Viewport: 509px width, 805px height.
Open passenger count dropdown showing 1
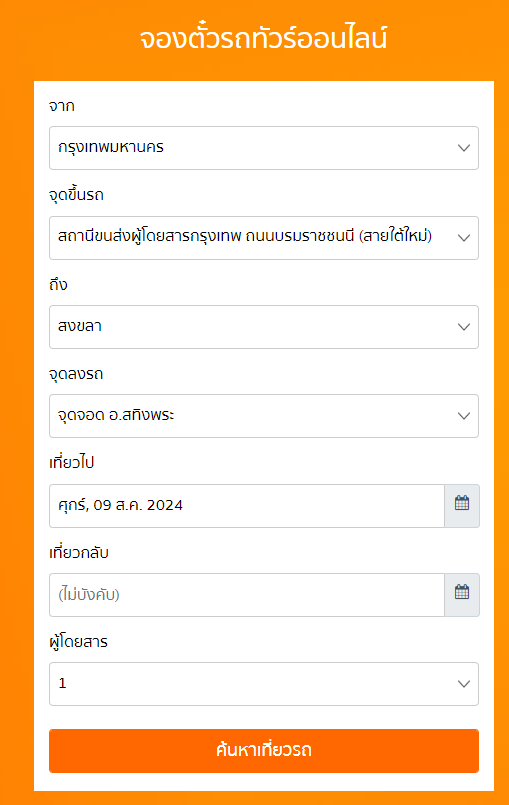click(x=263, y=684)
